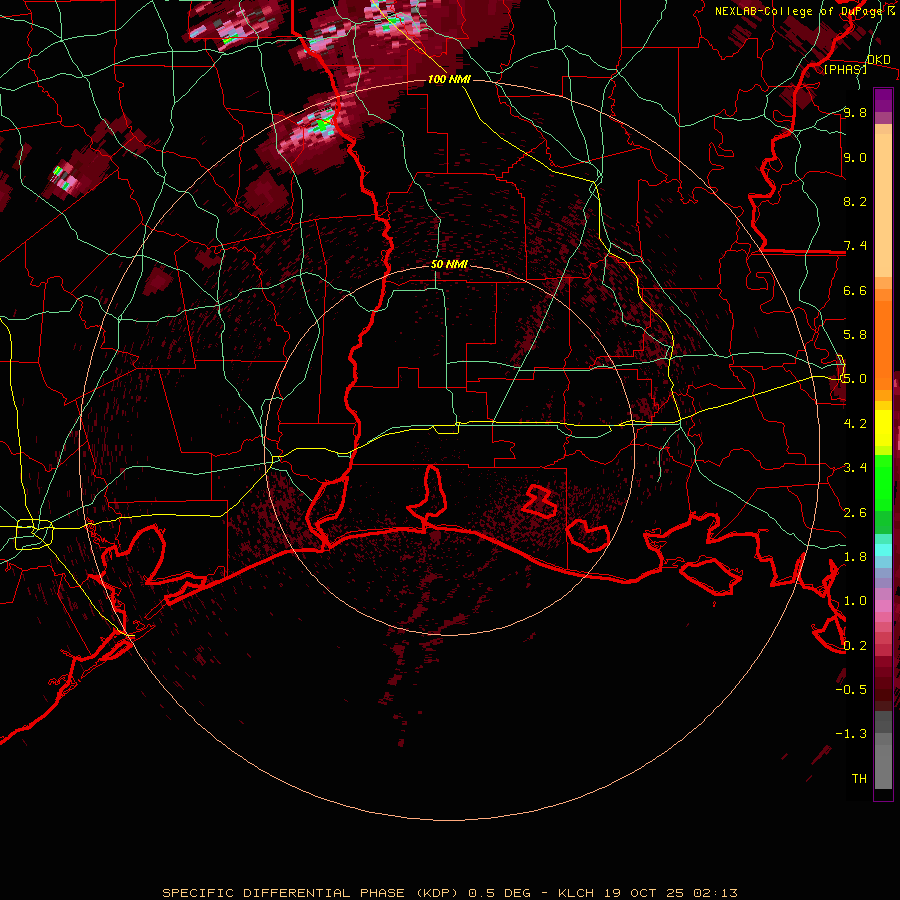
Task: Click the 4.2 scale value label
Action: [x=855, y=424]
